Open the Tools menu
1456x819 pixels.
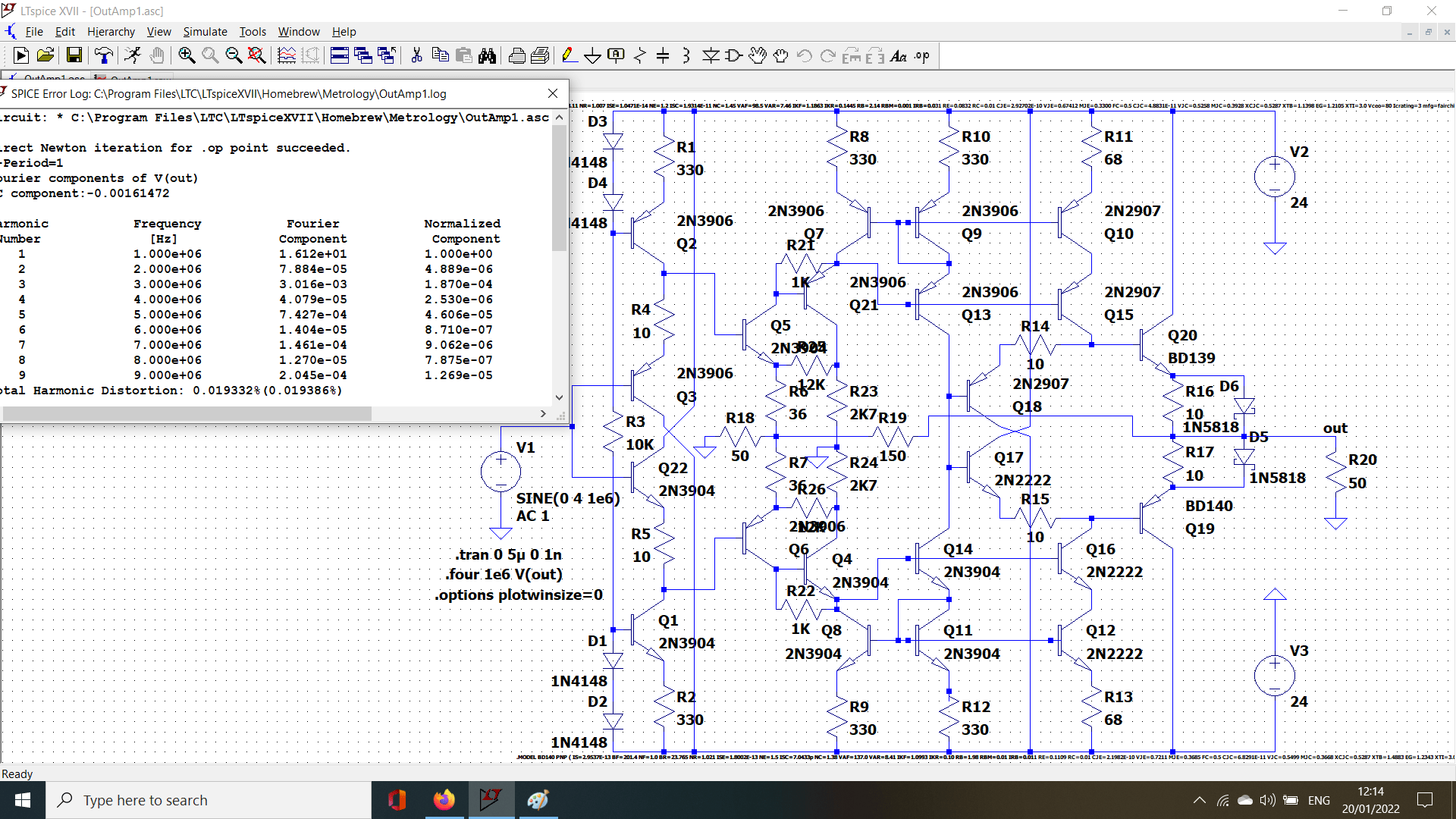(253, 31)
